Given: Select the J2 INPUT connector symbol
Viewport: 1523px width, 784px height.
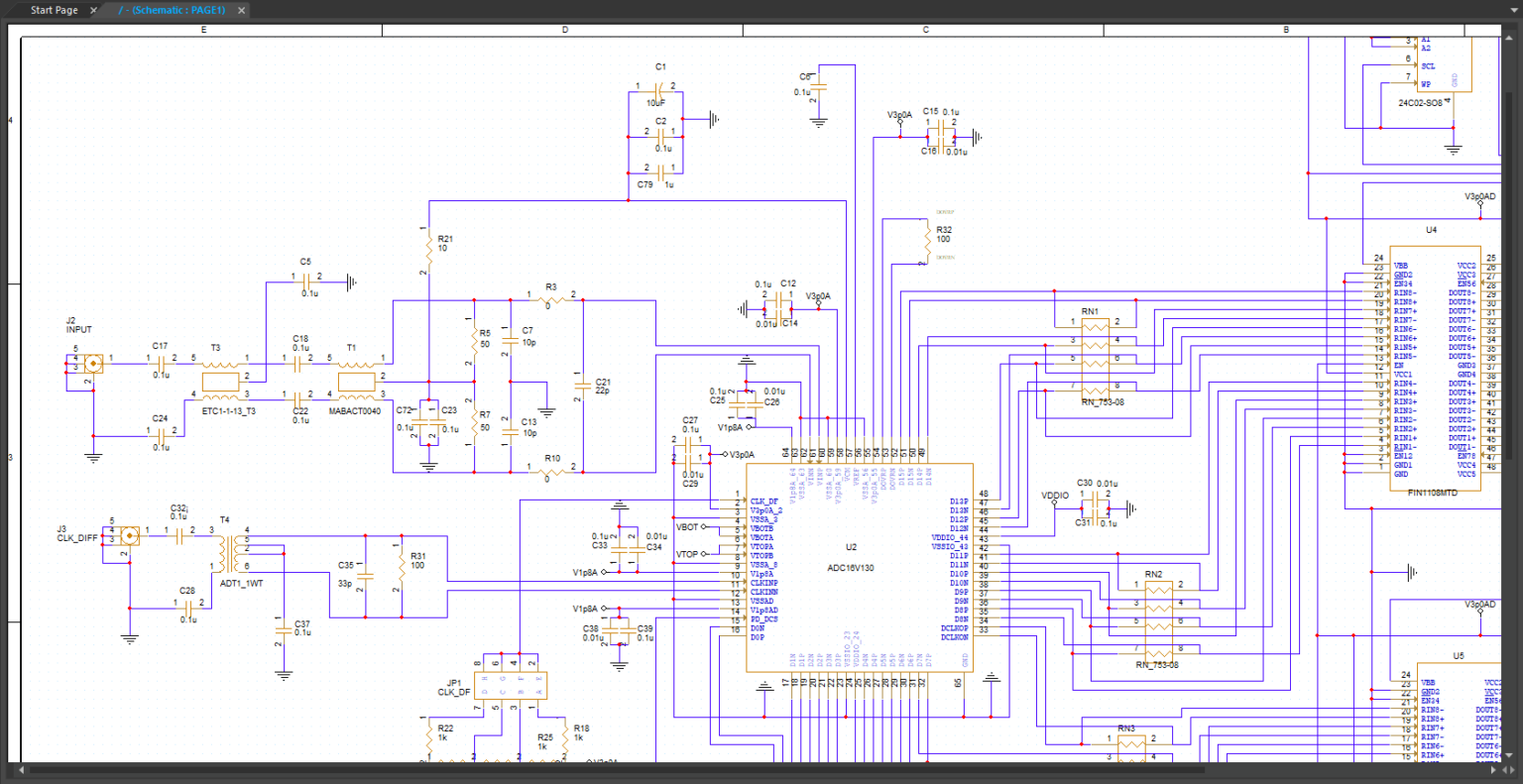Looking at the screenshot, I should (91, 365).
